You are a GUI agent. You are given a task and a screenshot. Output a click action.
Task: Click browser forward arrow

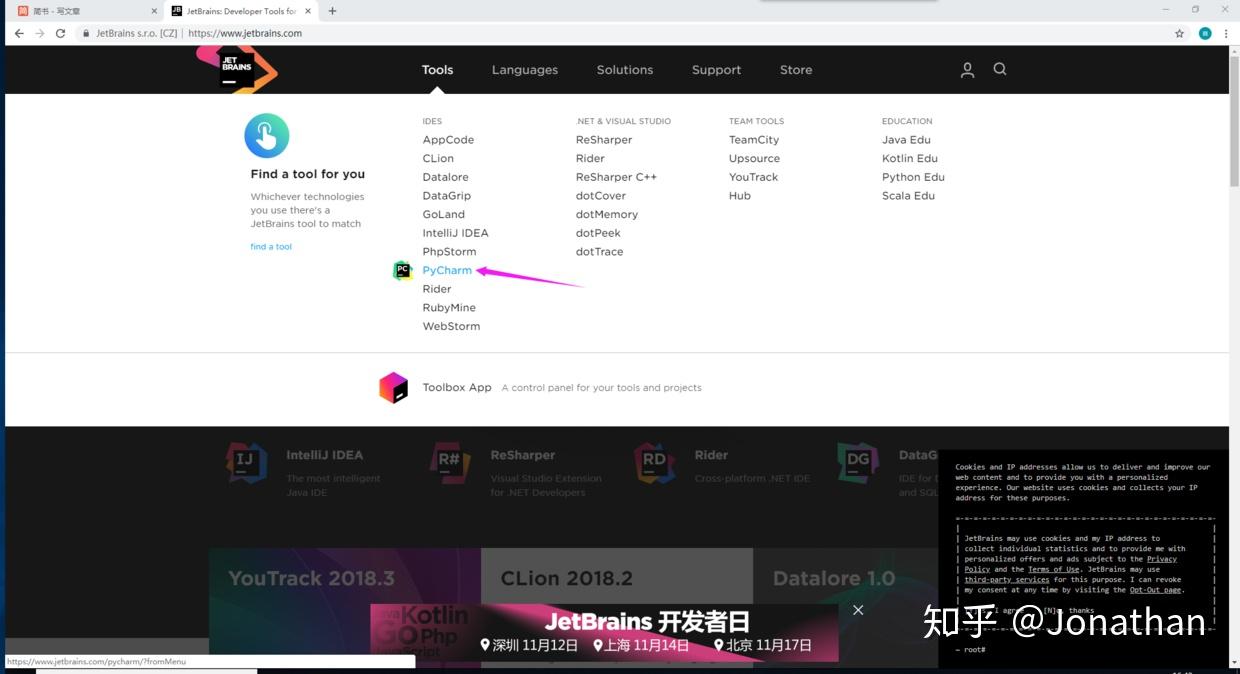[40, 33]
